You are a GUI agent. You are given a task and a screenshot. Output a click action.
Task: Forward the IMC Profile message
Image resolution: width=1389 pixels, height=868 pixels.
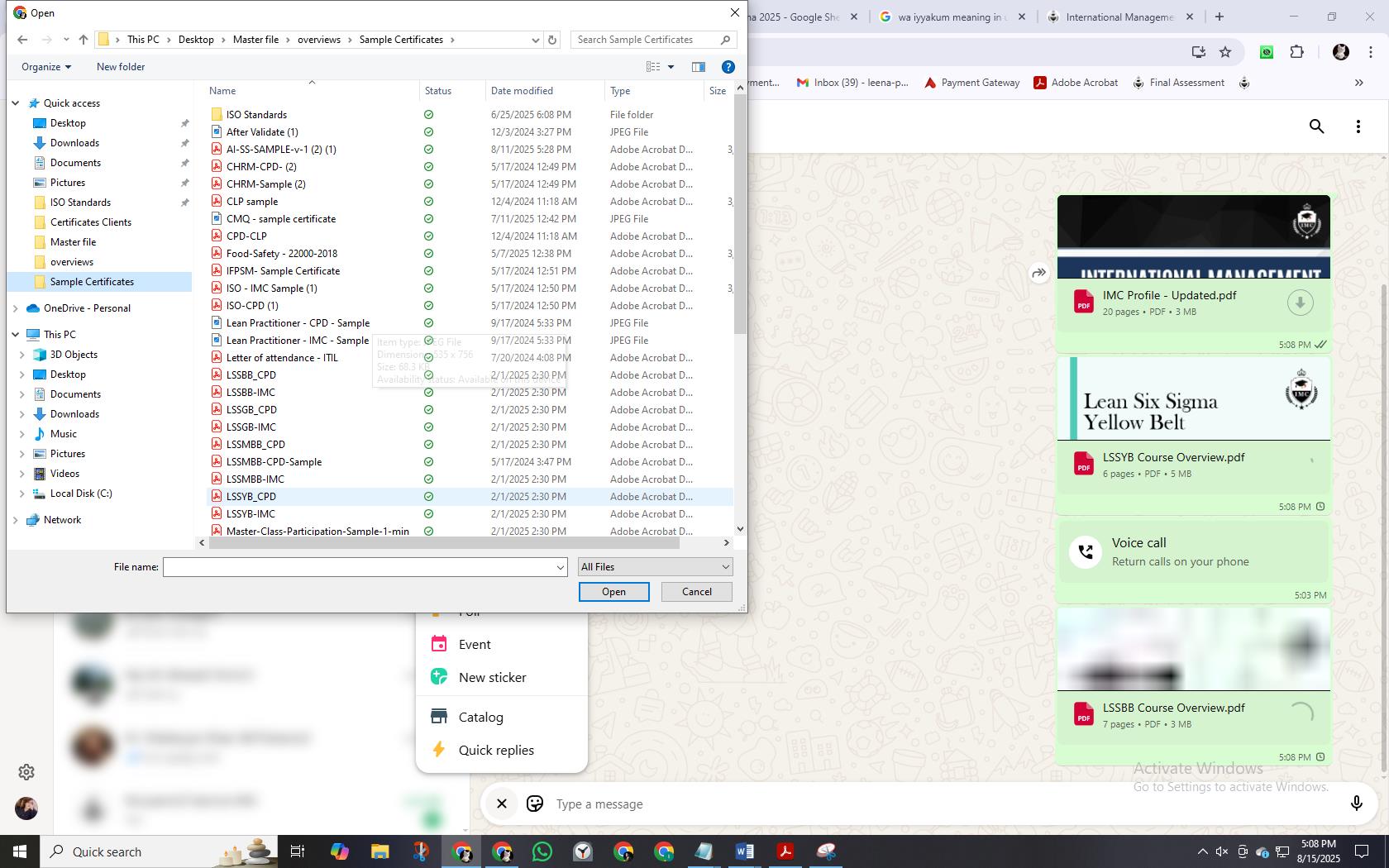pos(1038,273)
